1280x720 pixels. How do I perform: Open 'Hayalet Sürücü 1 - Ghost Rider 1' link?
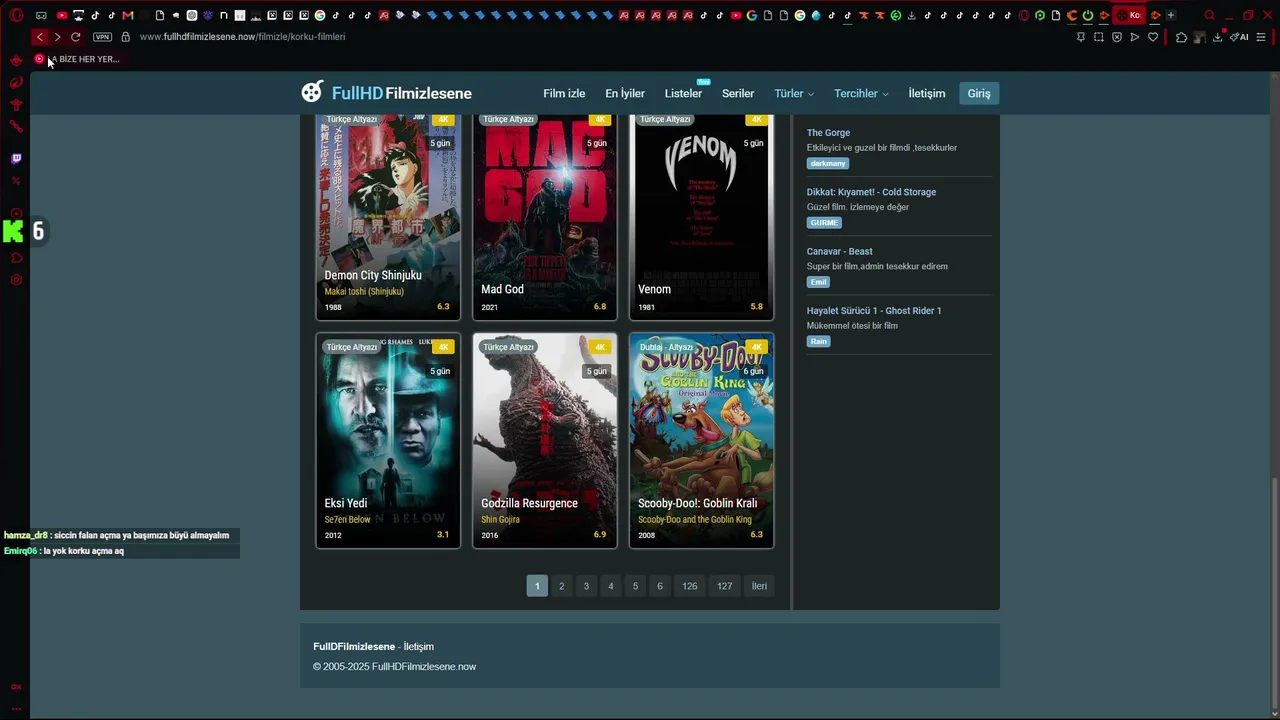874,311
